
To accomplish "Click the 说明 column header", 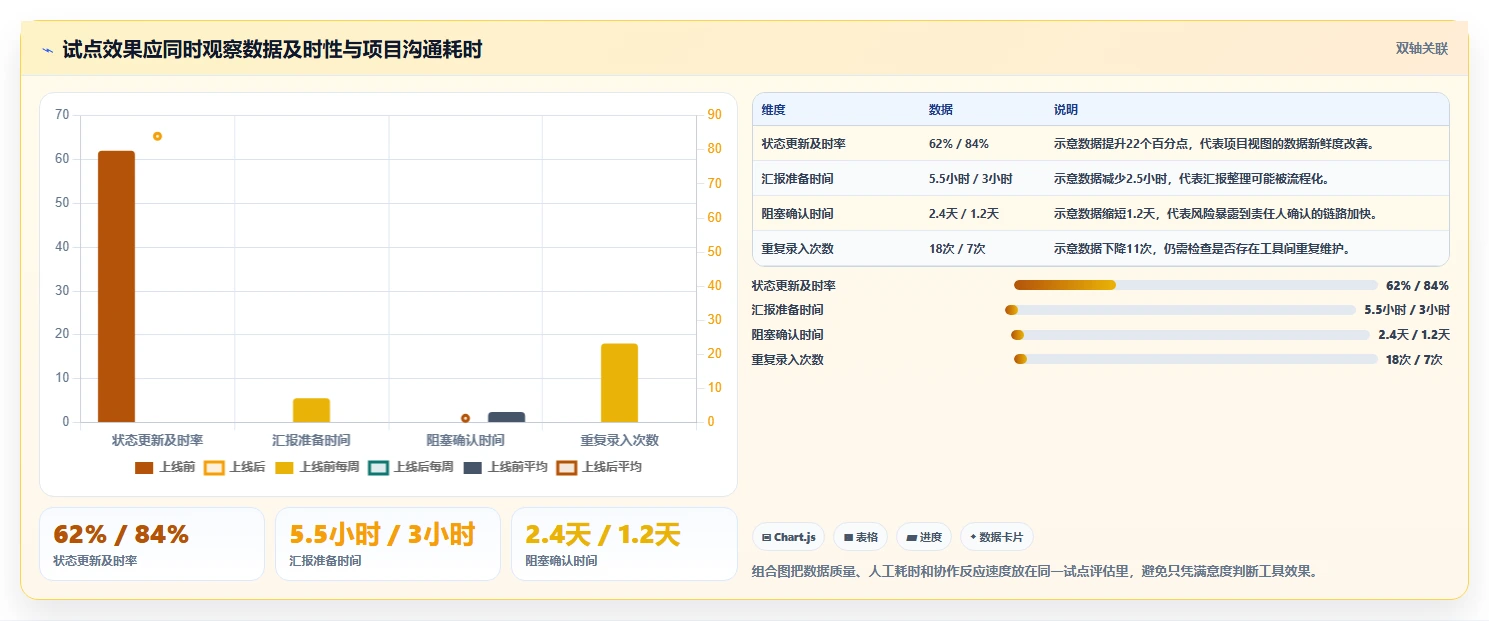I will [x=1066, y=109].
